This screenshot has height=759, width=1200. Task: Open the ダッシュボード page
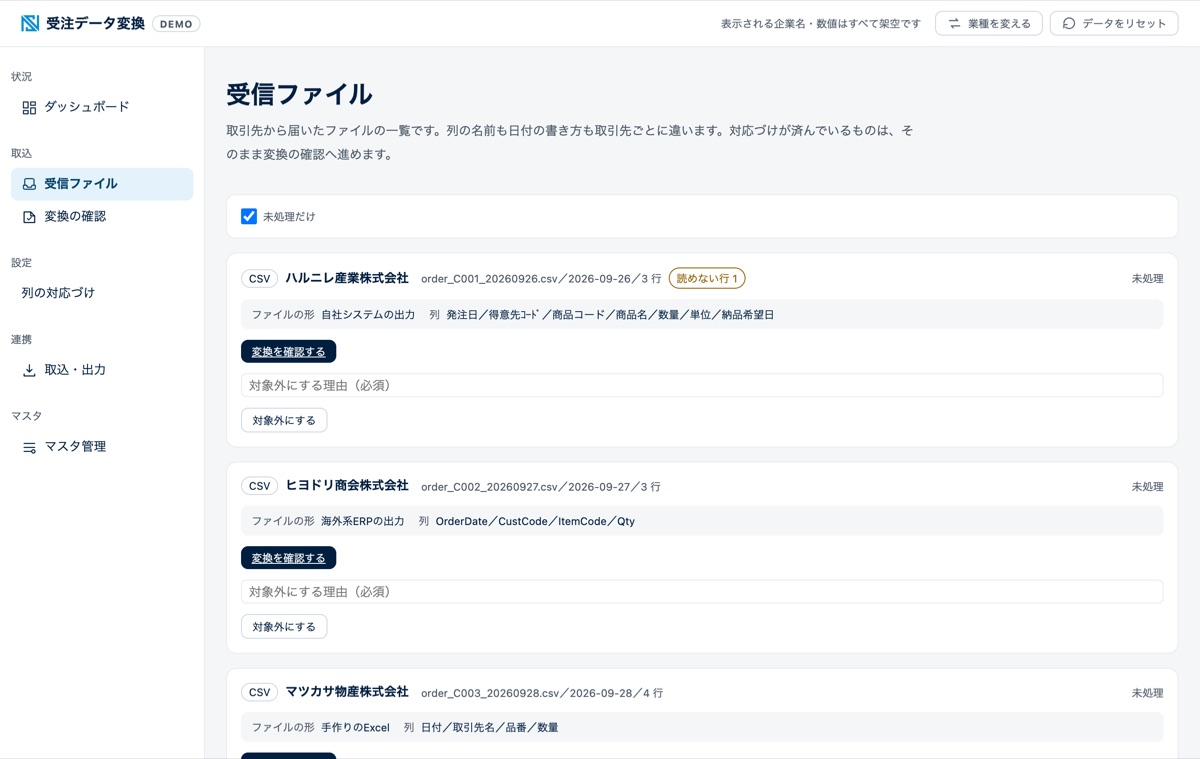click(x=102, y=107)
